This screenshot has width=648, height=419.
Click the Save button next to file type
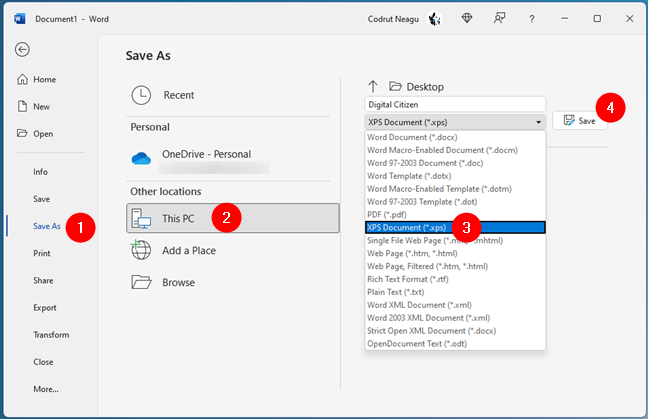579,121
